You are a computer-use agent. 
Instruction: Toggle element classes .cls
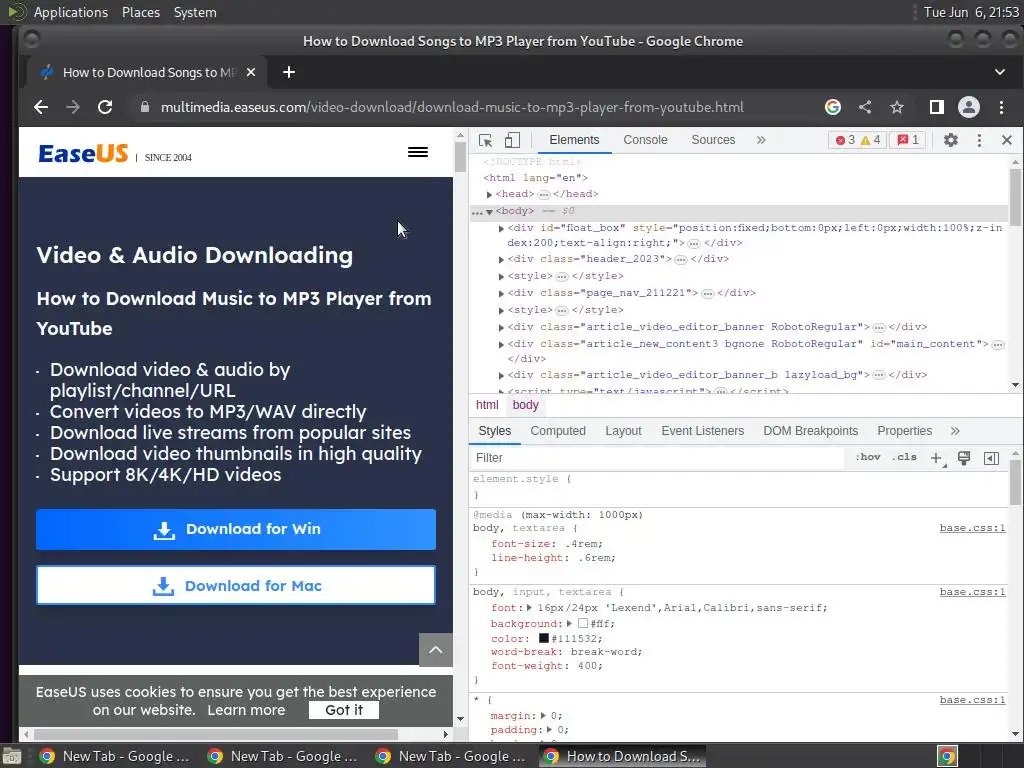[904, 457]
